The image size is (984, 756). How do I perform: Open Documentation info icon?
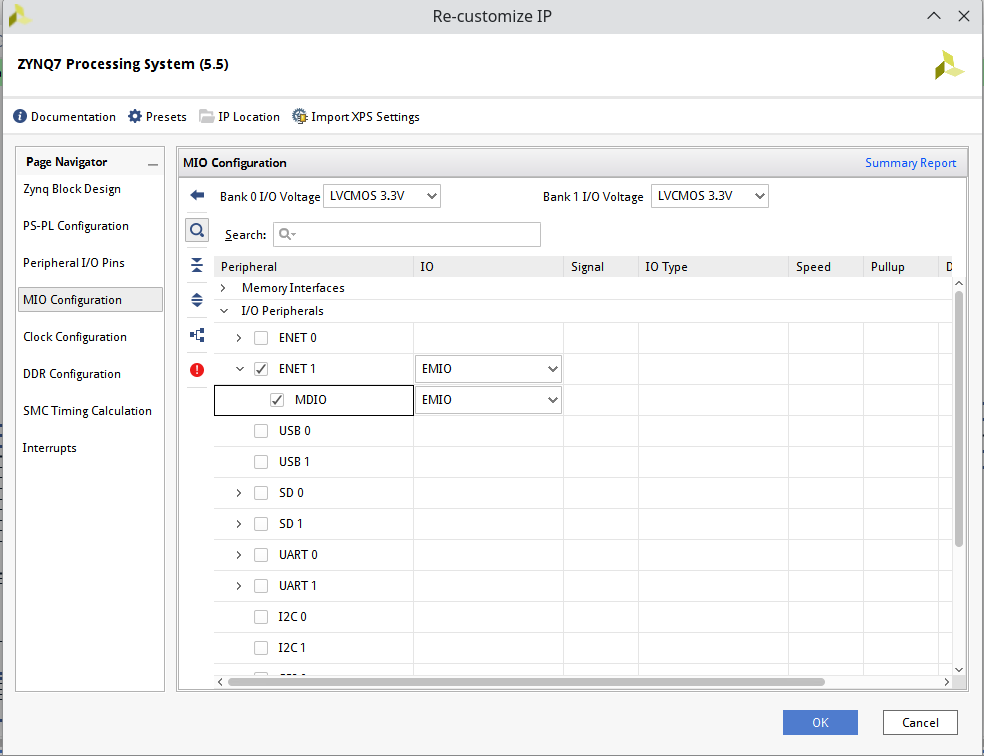click(20, 117)
